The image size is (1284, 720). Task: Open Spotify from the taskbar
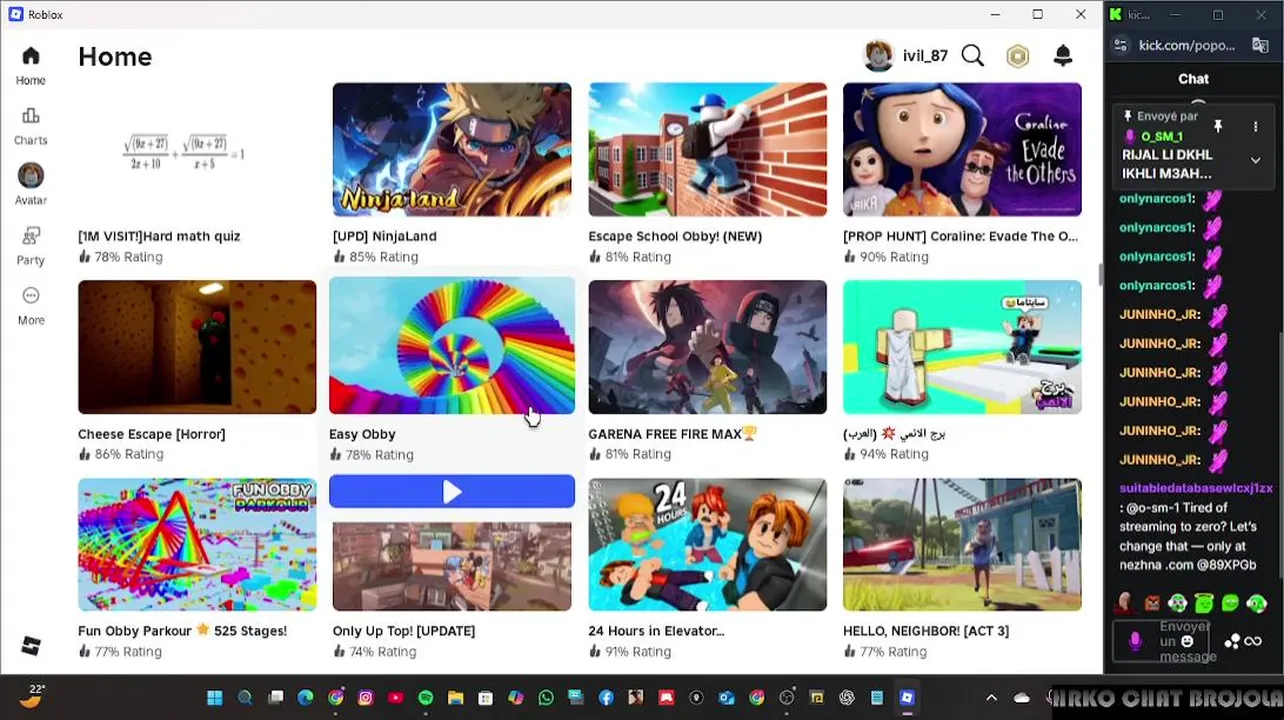426,698
